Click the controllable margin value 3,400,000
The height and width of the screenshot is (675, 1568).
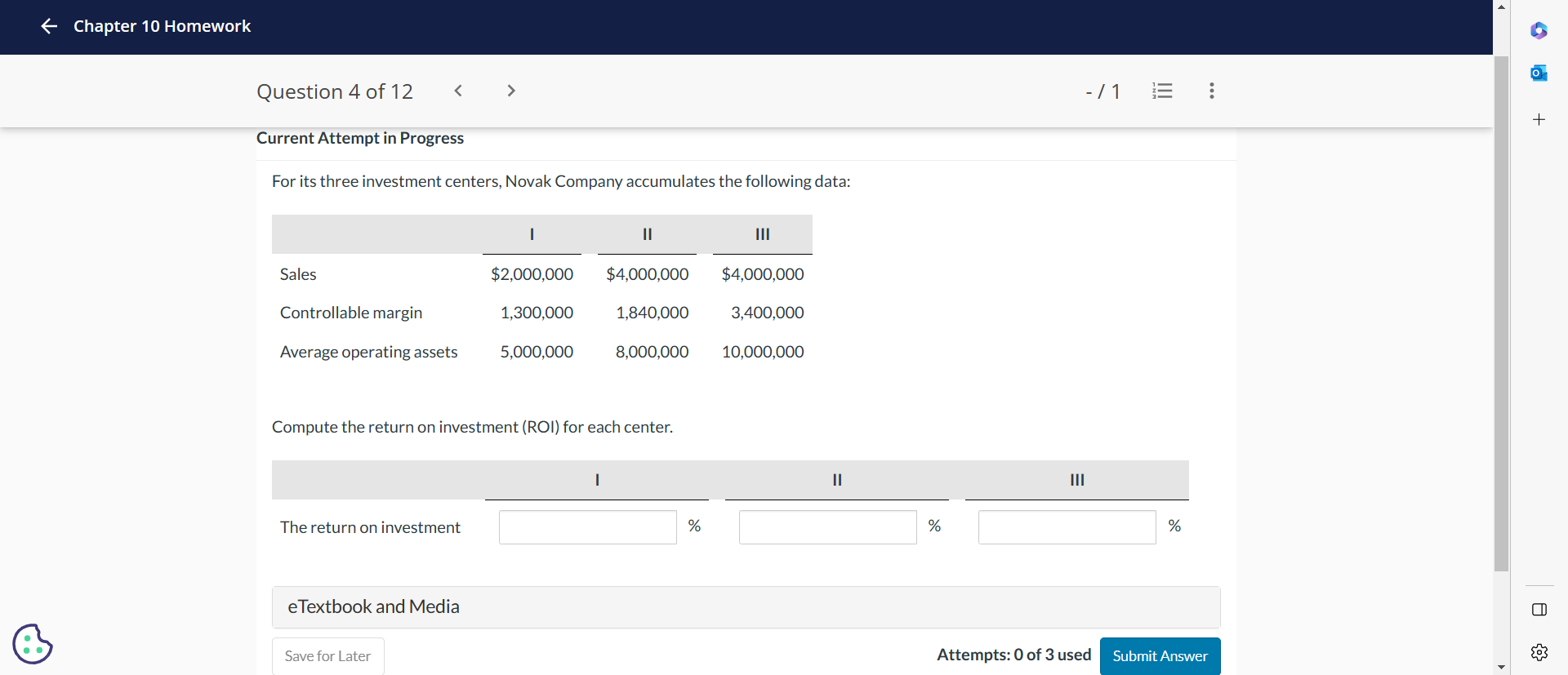[767, 313]
